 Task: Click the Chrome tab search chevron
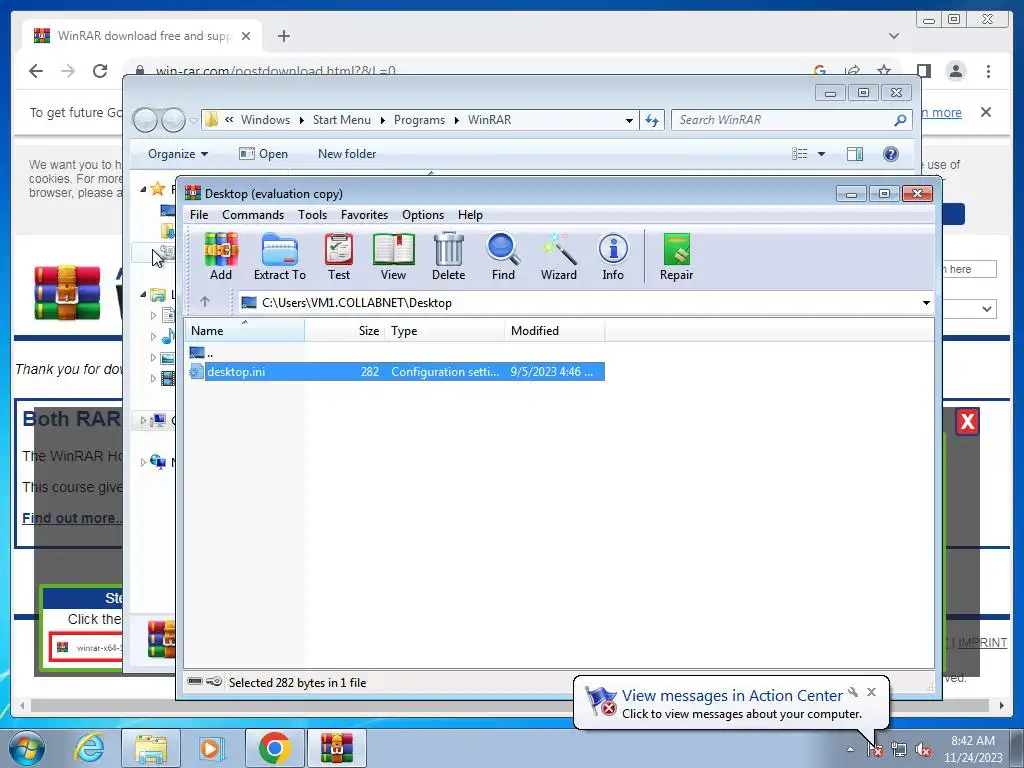[893, 36]
